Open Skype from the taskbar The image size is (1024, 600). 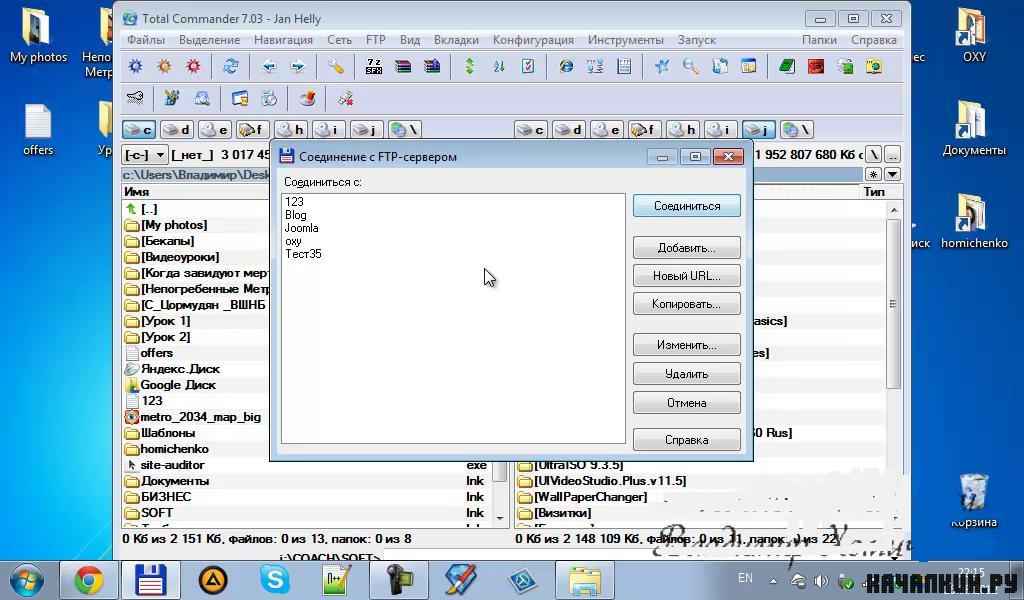274,580
